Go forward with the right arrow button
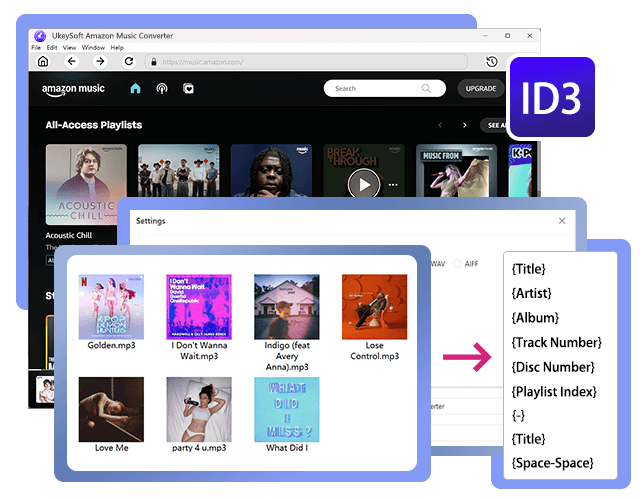This screenshot has height=500, width=640. 100,62
